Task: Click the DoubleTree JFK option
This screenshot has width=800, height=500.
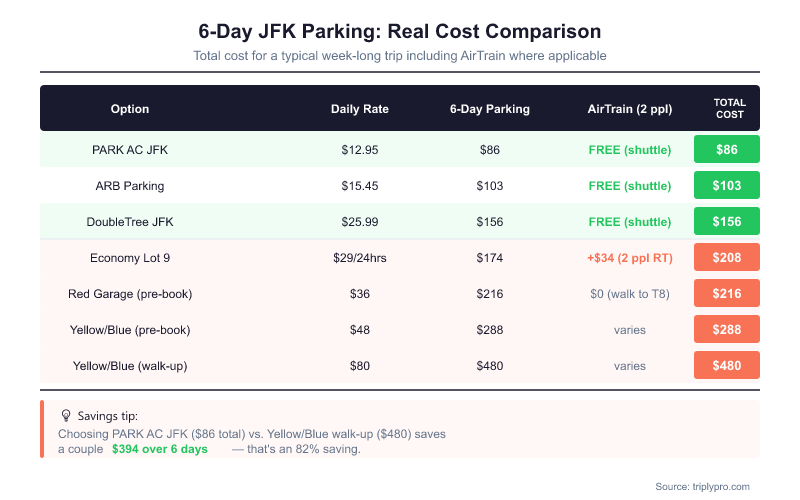Action: (130, 221)
